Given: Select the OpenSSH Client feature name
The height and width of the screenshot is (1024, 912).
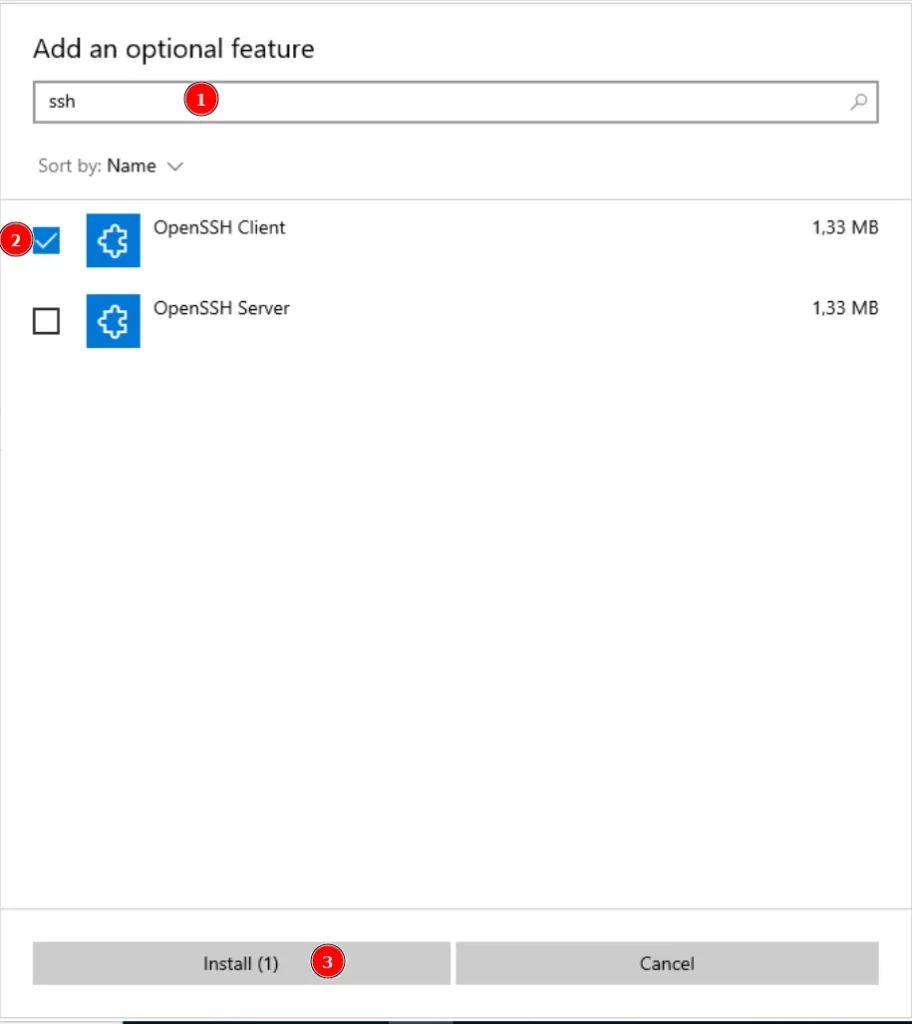Looking at the screenshot, I should pyautogui.click(x=219, y=227).
